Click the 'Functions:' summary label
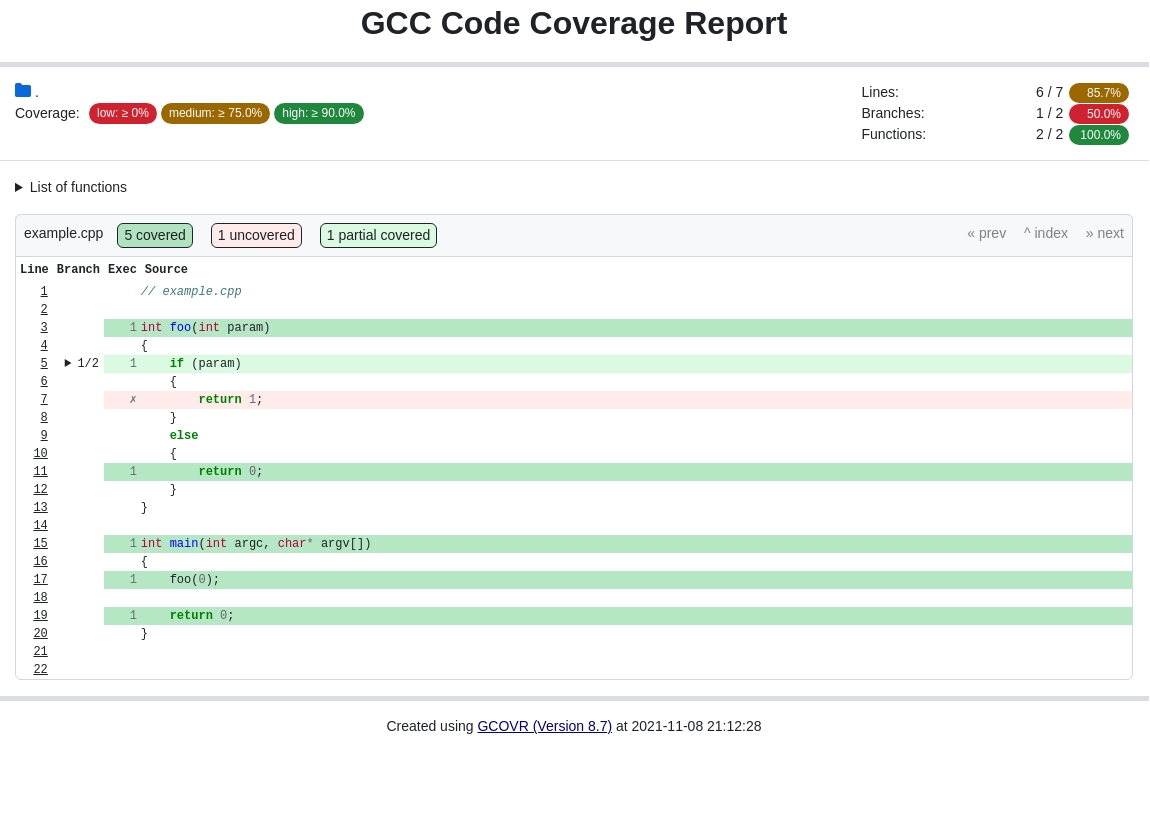Viewport: 1150px width, 825px height. [x=893, y=134]
